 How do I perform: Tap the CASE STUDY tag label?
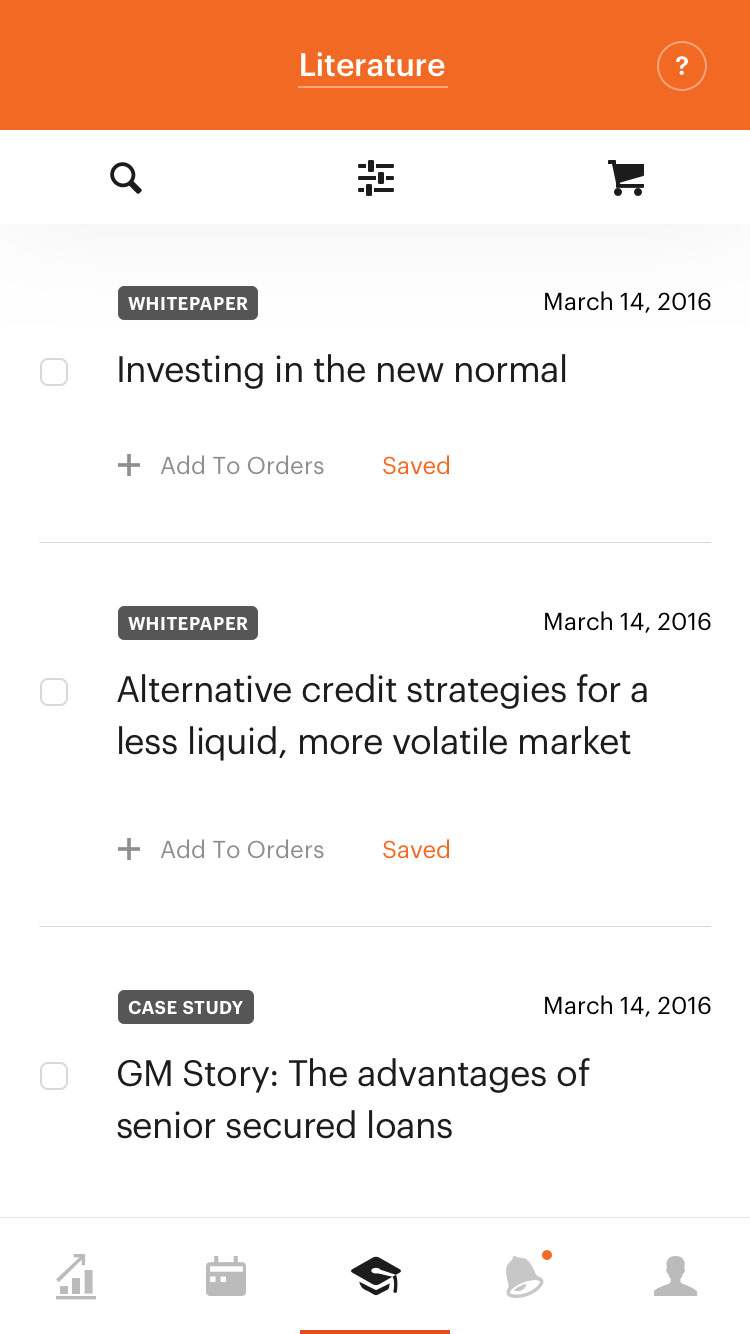point(186,1007)
